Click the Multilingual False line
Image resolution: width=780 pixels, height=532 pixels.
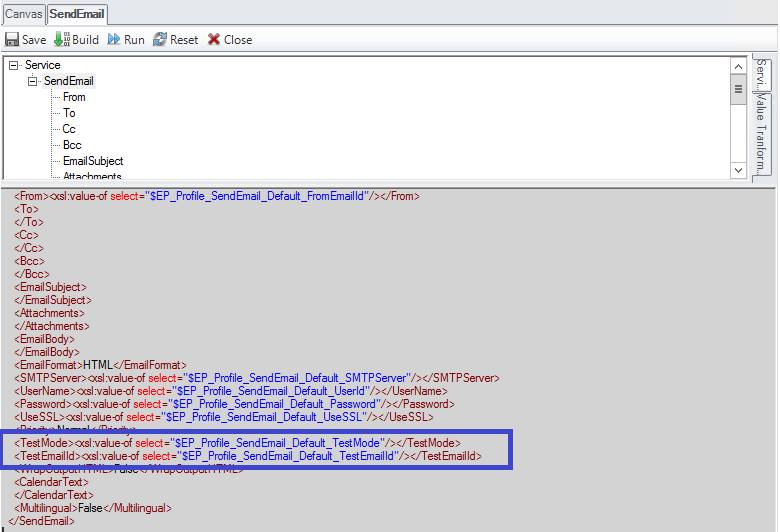tap(93, 508)
